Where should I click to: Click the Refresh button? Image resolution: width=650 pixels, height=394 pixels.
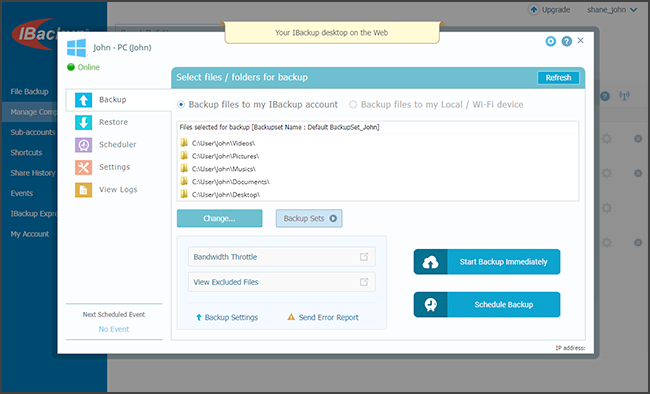[x=558, y=78]
